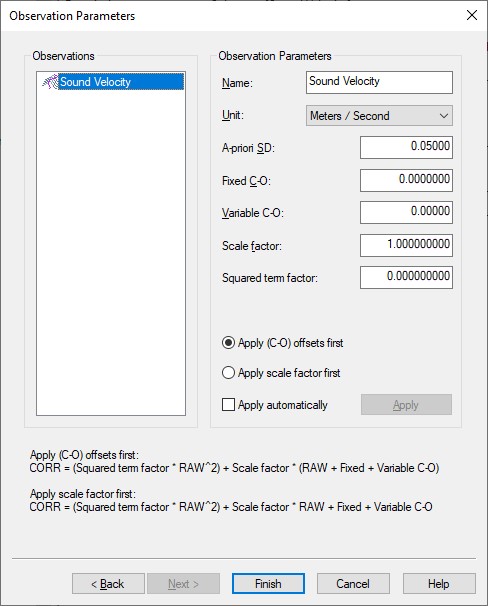This screenshot has height=606, width=488.
Task: Click the formula line ending with RAW + Fixed + Variable C-O
Action: [x=231, y=507]
